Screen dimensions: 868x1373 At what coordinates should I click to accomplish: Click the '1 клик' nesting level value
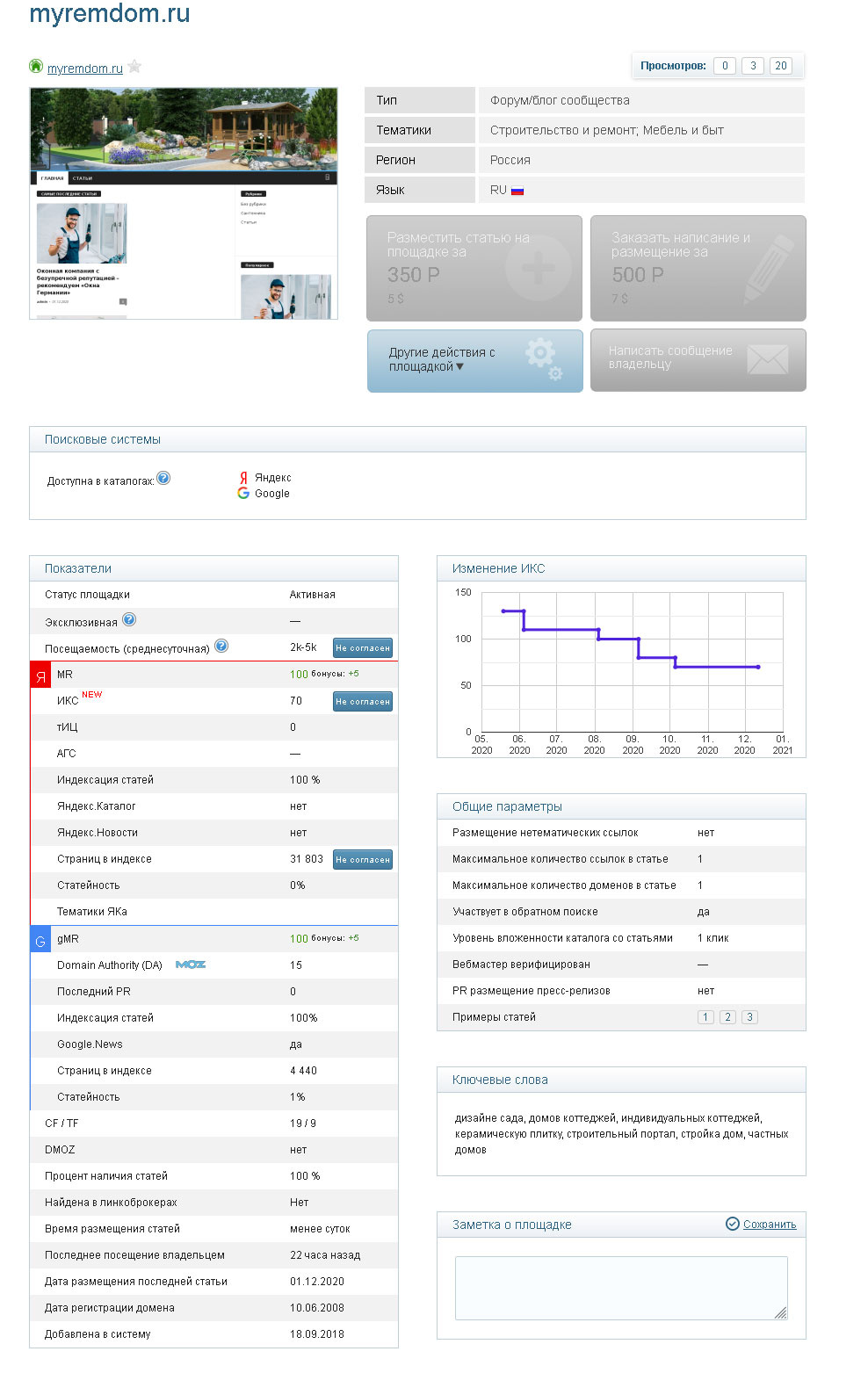[x=713, y=938]
